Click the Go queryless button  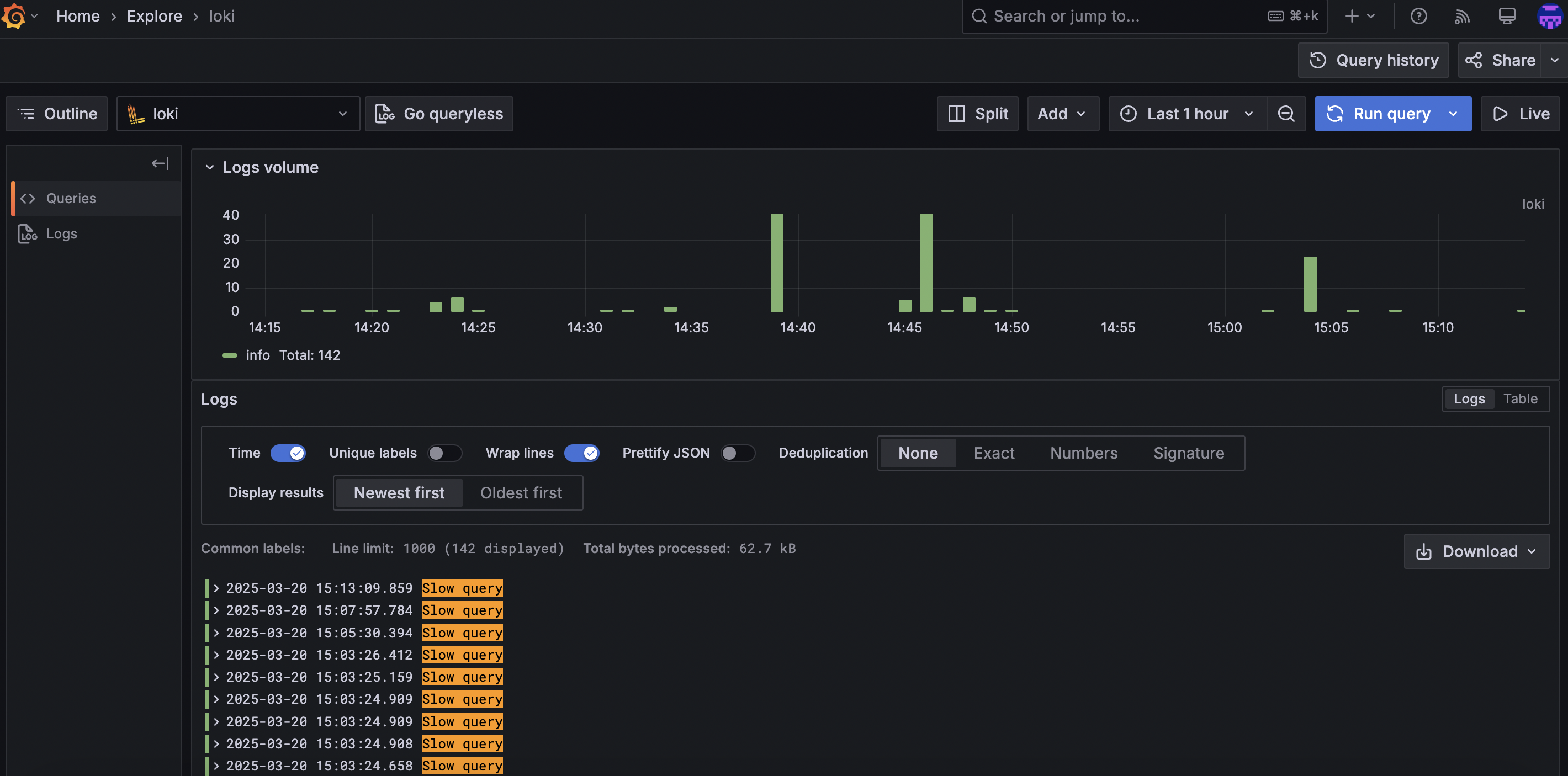tap(439, 114)
